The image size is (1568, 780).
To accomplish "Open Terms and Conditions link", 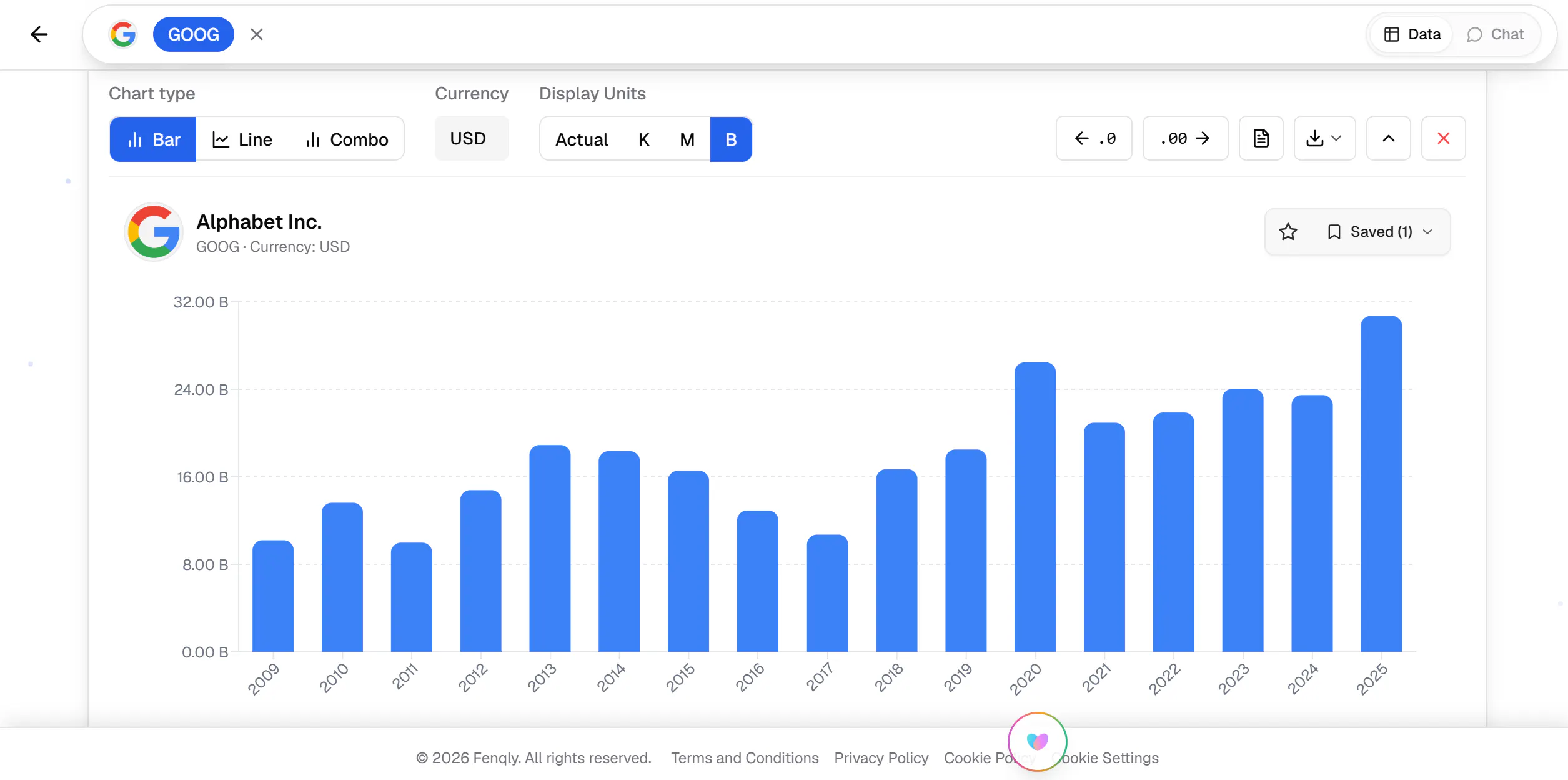I will coord(745,758).
